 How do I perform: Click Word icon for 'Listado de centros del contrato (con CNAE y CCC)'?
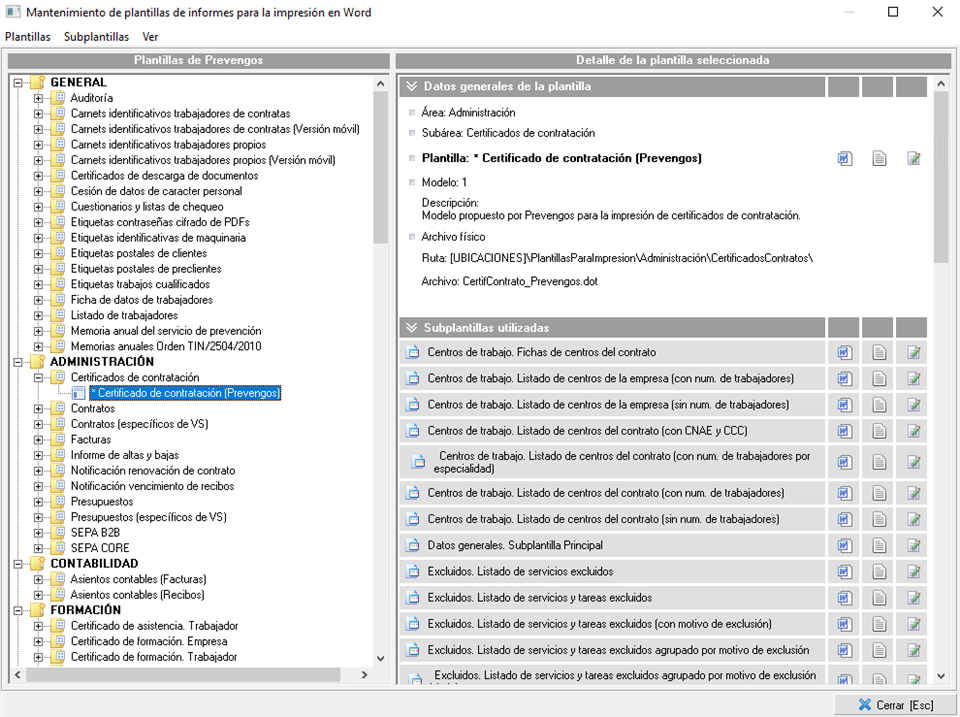[845, 431]
